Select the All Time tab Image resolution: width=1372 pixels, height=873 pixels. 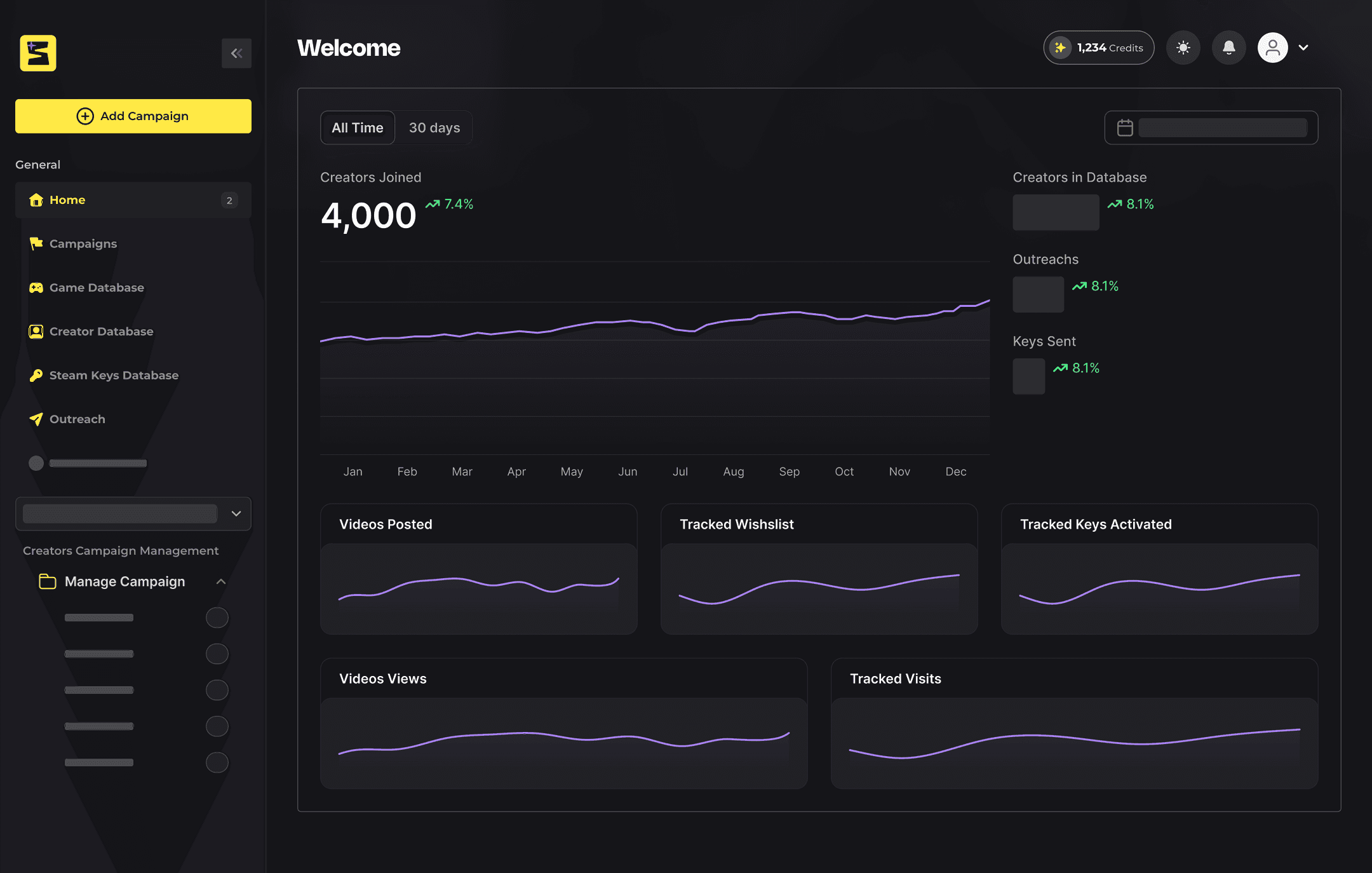(358, 128)
